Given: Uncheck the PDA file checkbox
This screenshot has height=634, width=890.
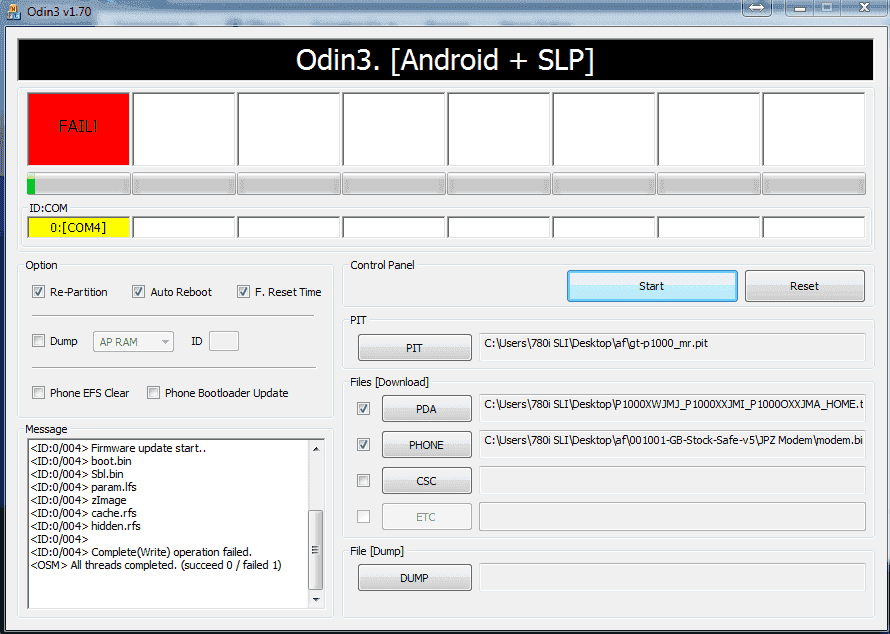Looking at the screenshot, I should [x=363, y=408].
